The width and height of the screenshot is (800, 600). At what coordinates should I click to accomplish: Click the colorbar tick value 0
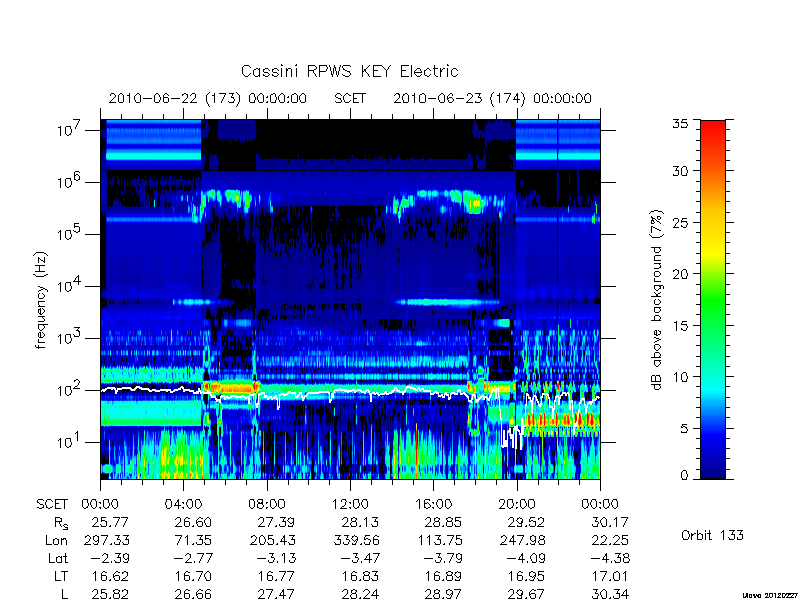coord(685,476)
